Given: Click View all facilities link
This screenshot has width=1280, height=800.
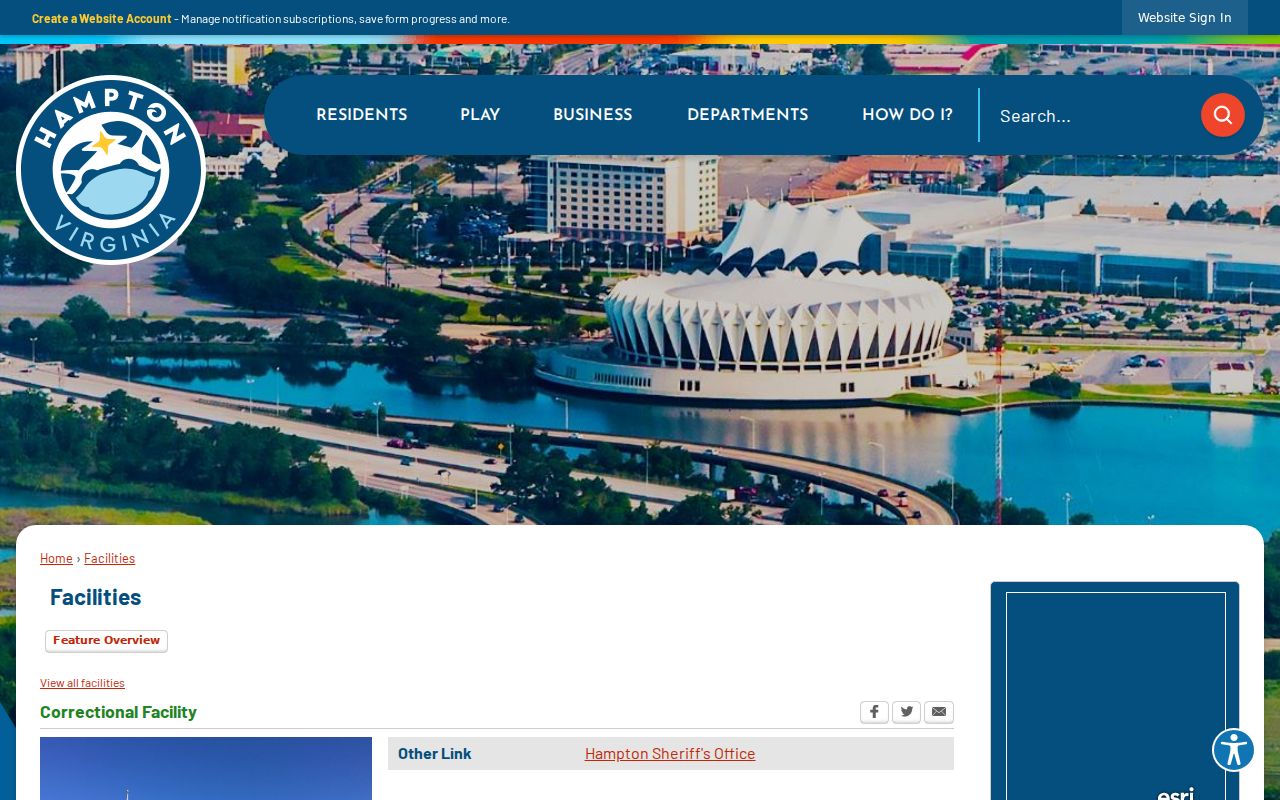Looking at the screenshot, I should click(82, 683).
